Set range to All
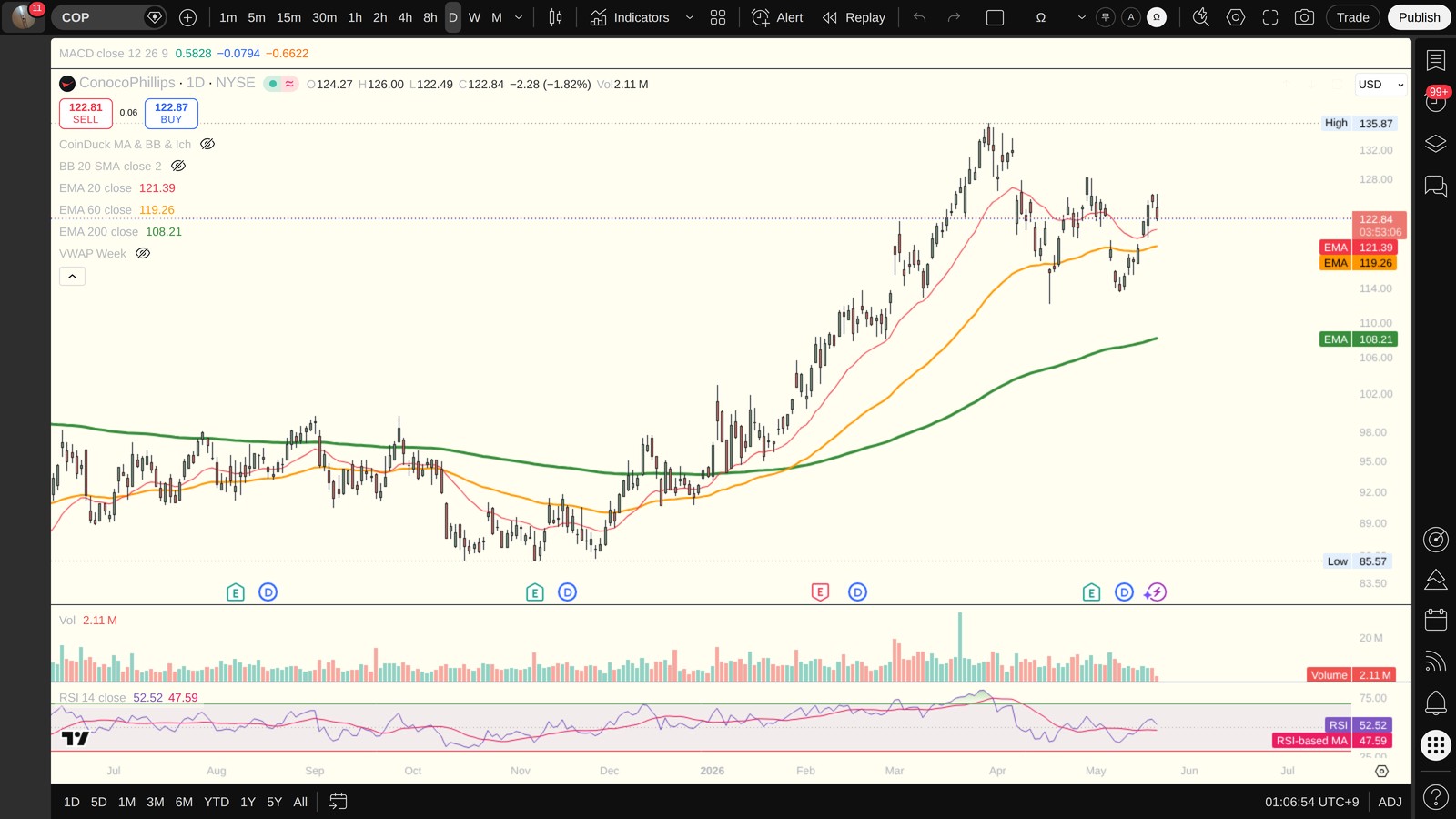The width and height of the screenshot is (1456, 819). 300,802
